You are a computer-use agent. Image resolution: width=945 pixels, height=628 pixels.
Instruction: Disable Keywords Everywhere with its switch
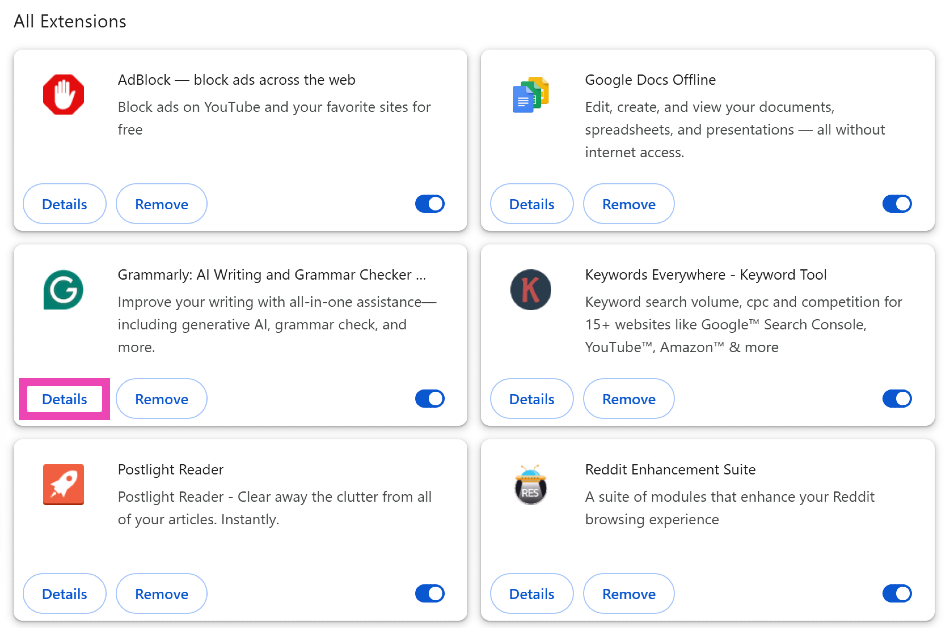point(897,399)
